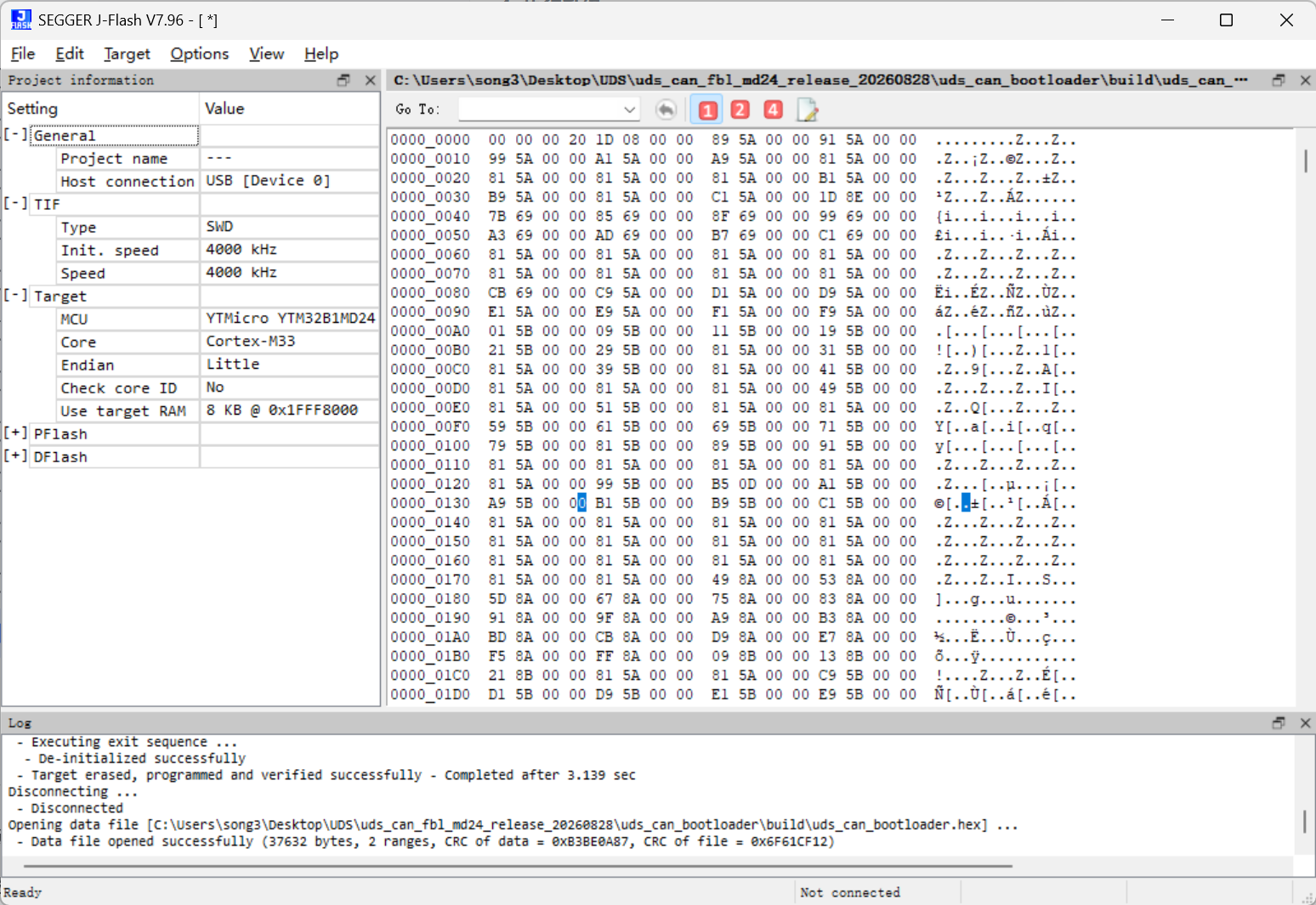This screenshot has width=1316, height=905.
Task: Click the 'Not connected' status bar entry
Action: 849,892
